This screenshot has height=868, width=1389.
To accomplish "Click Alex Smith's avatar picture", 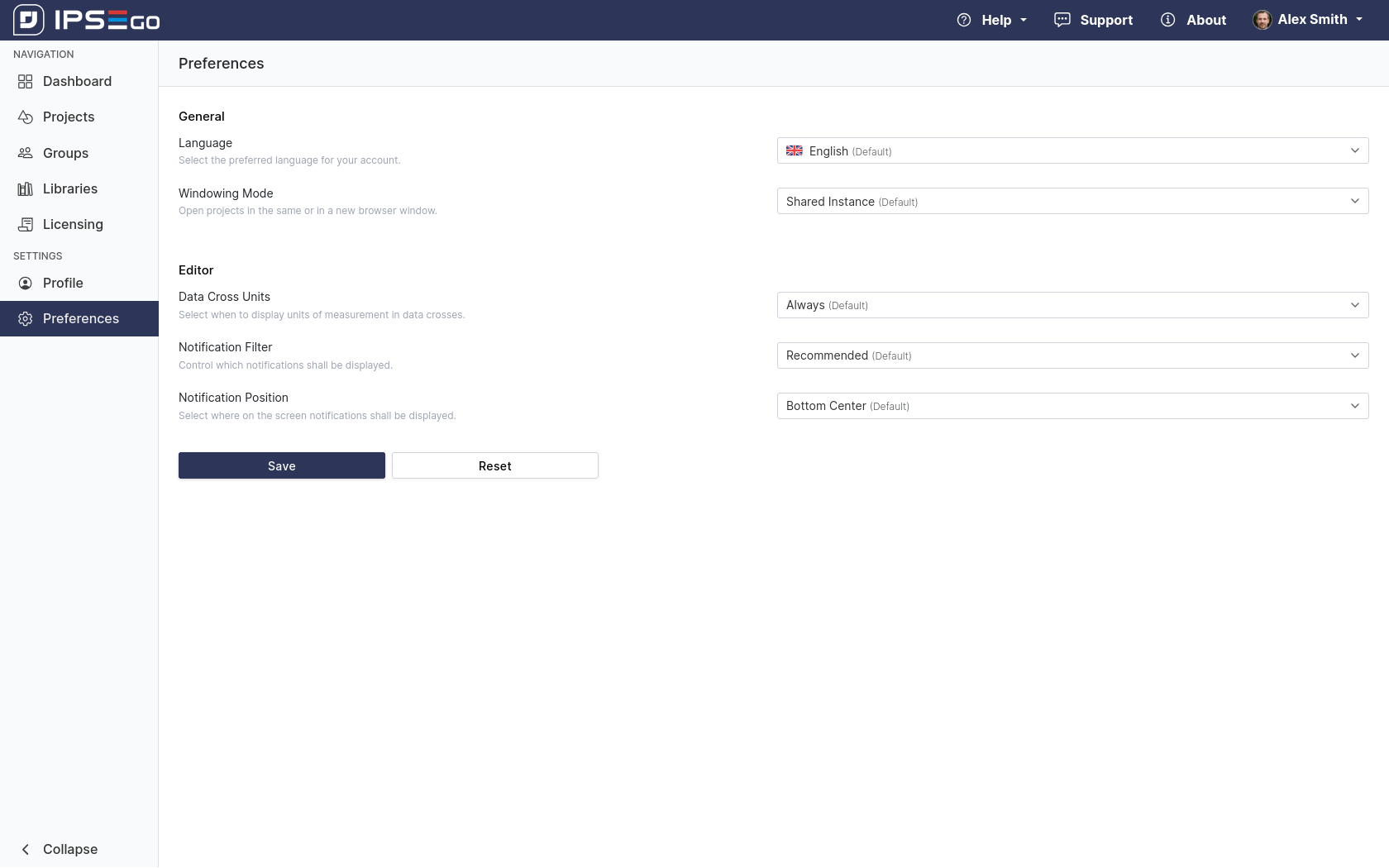I will [x=1262, y=20].
